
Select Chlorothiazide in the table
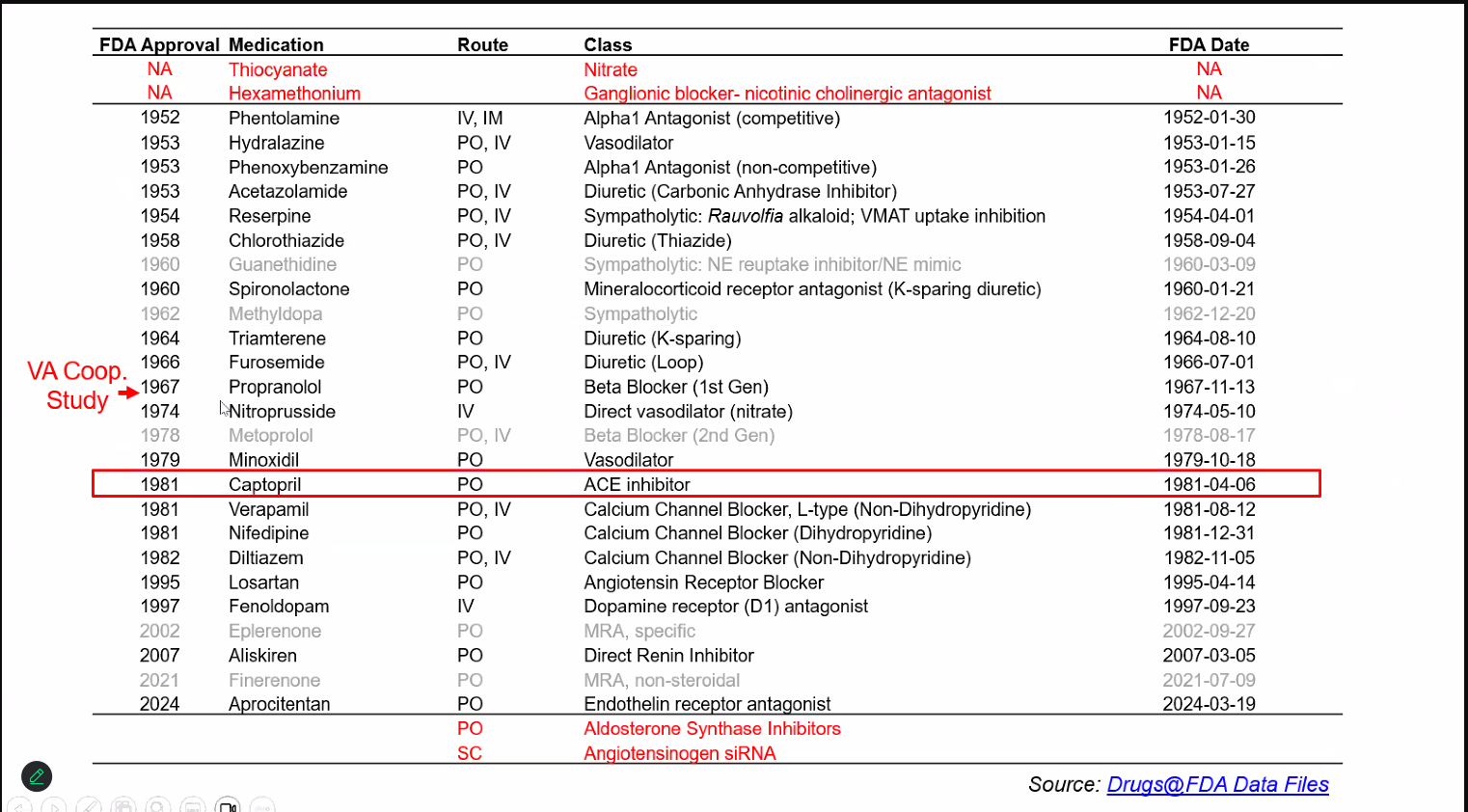(285, 240)
